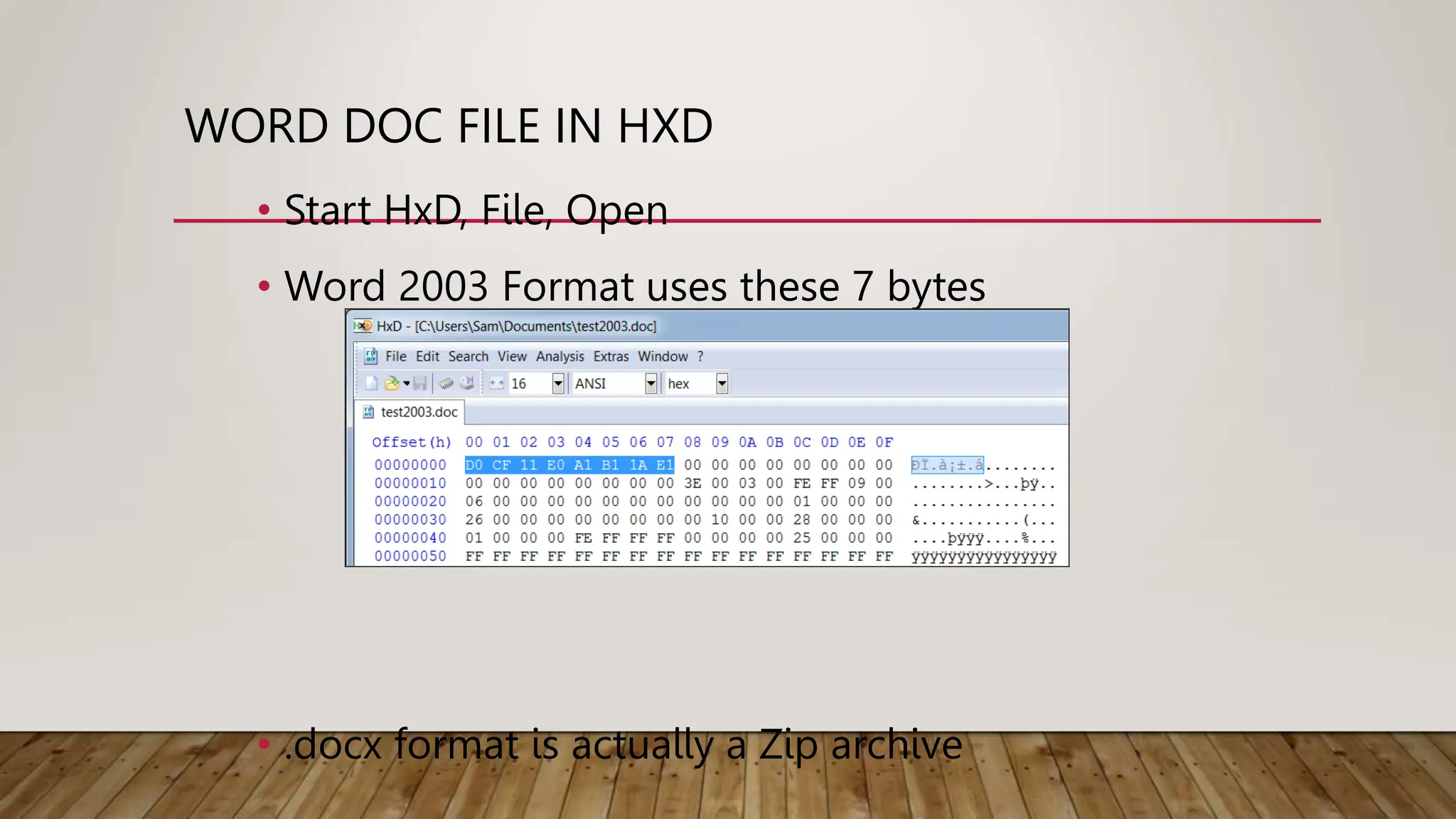Click byte 26 in row 00000030

(x=474, y=520)
